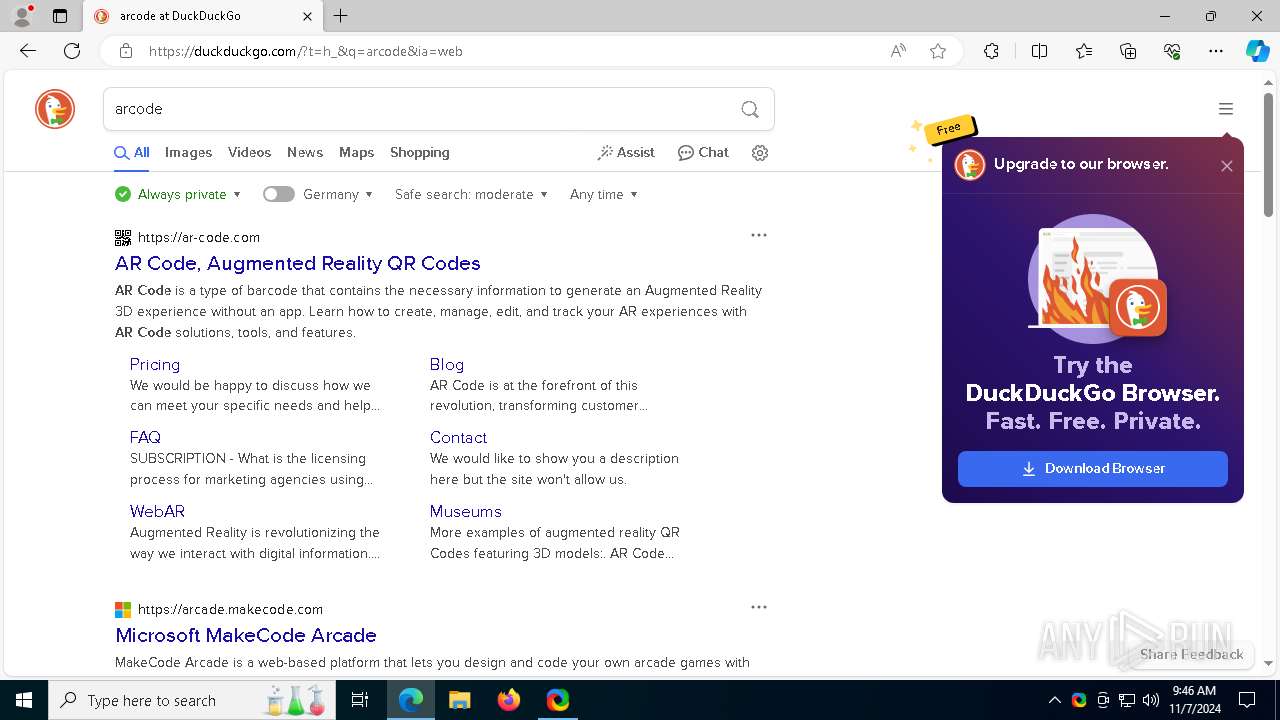
Task: Open Windows Start menu
Action: [24, 700]
